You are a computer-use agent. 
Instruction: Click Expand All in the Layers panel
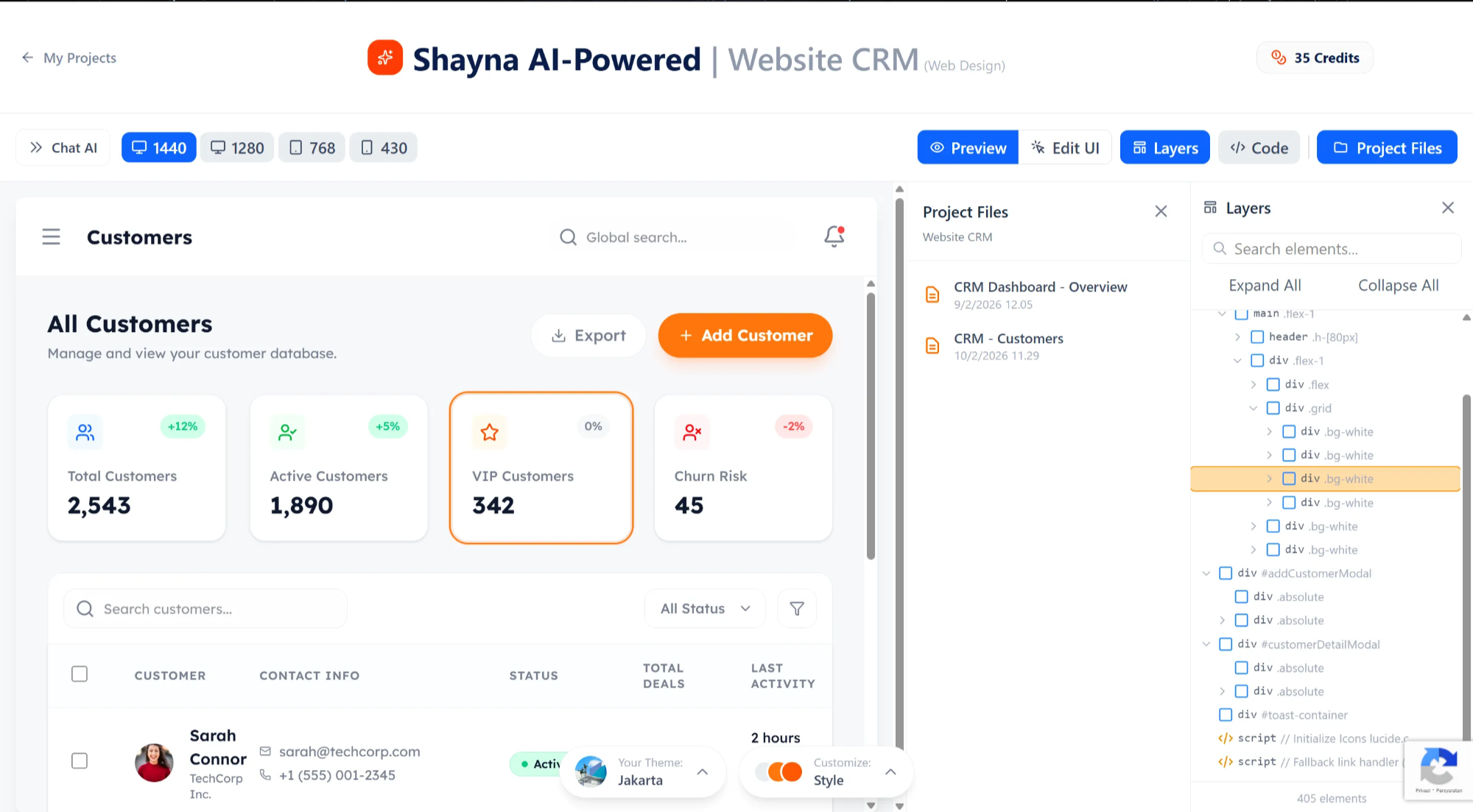(x=1265, y=285)
